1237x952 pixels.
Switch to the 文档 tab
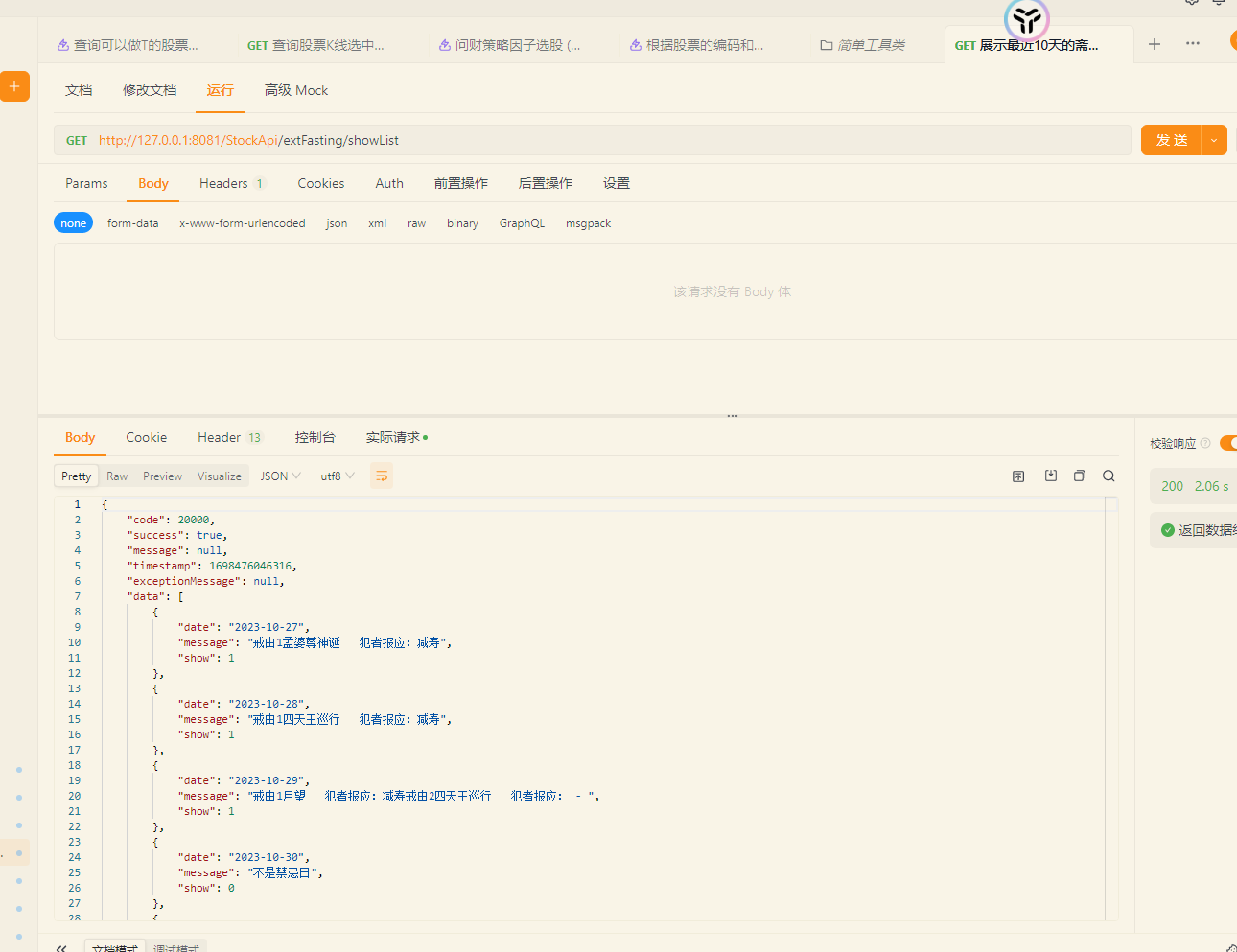coord(79,90)
